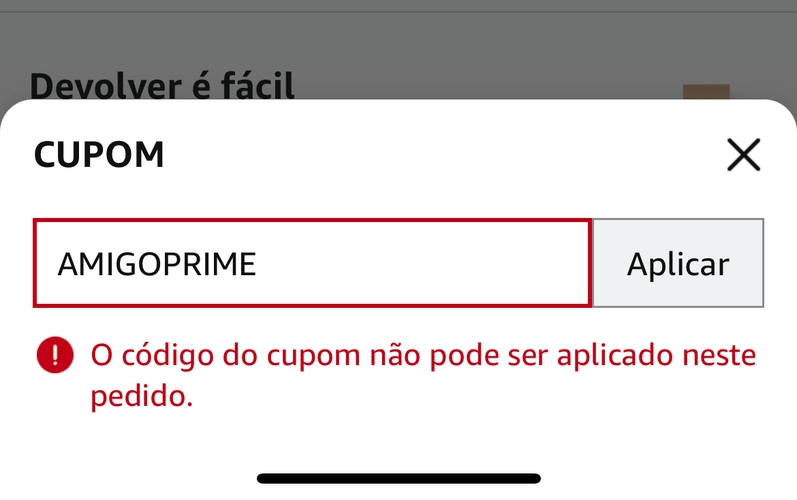Tap the home indicator bar
797x500 pixels.
pos(398,479)
